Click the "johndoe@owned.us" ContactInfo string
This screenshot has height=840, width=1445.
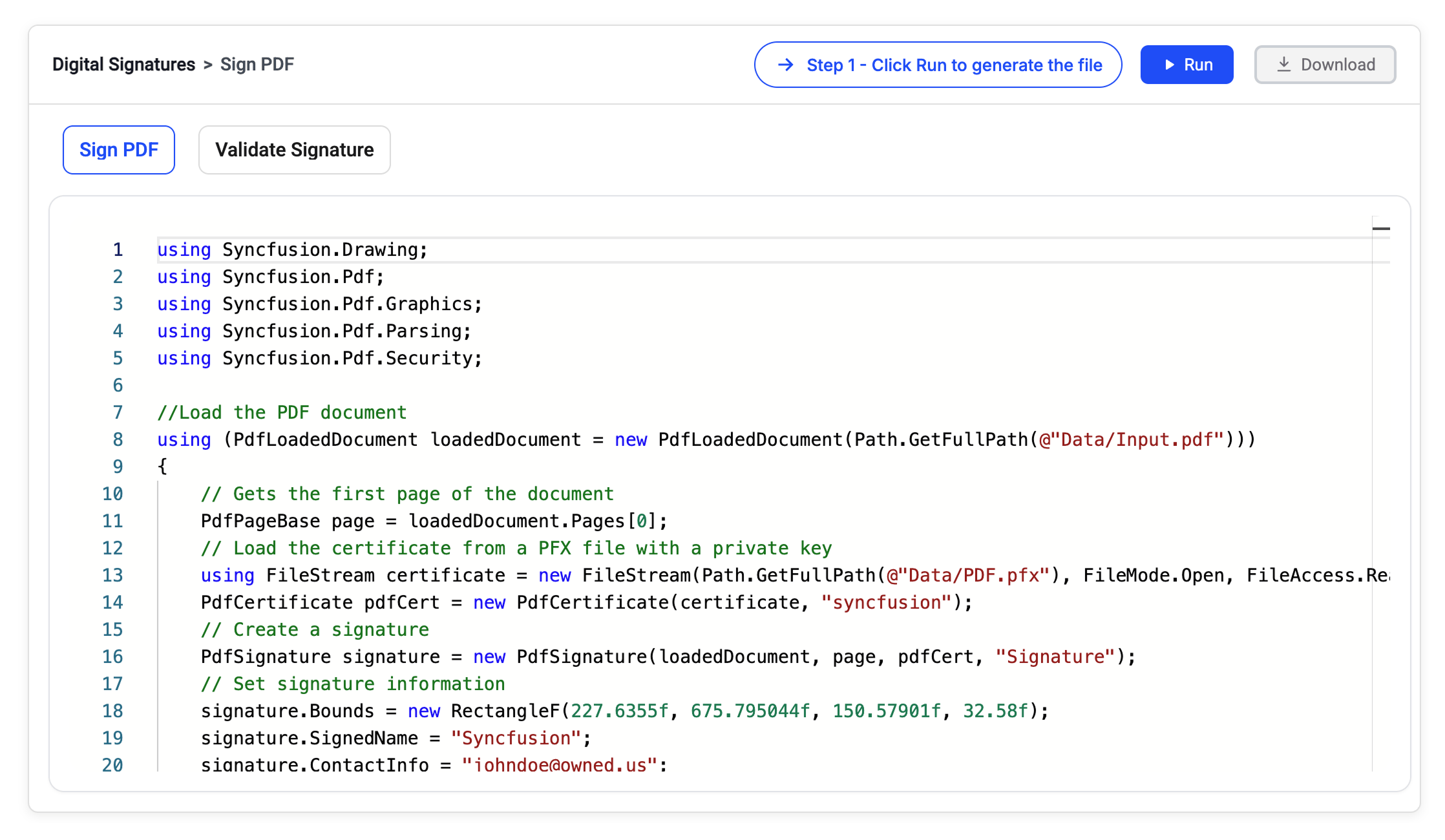coord(559,765)
